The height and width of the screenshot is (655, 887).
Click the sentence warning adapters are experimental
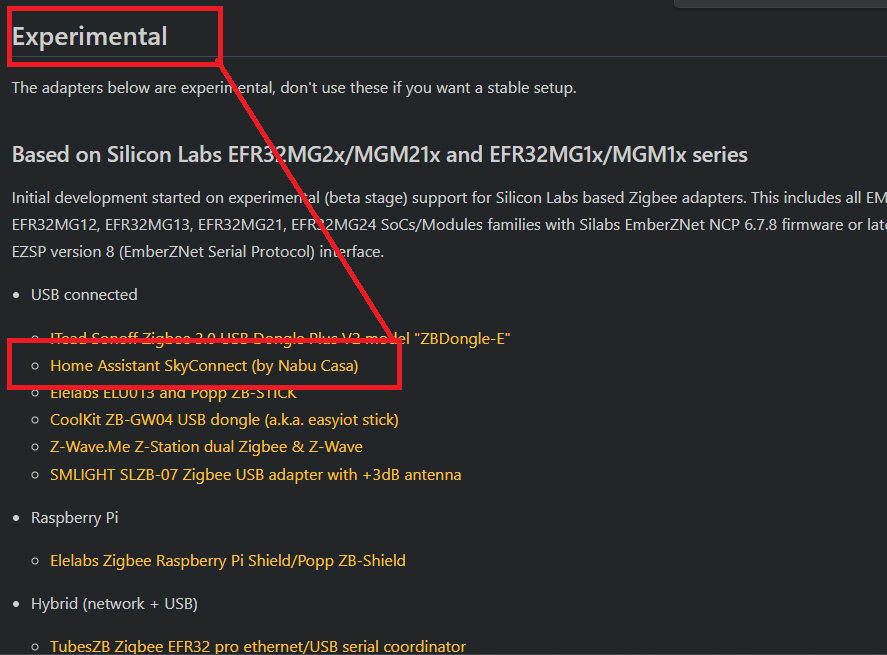click(294, 88)
